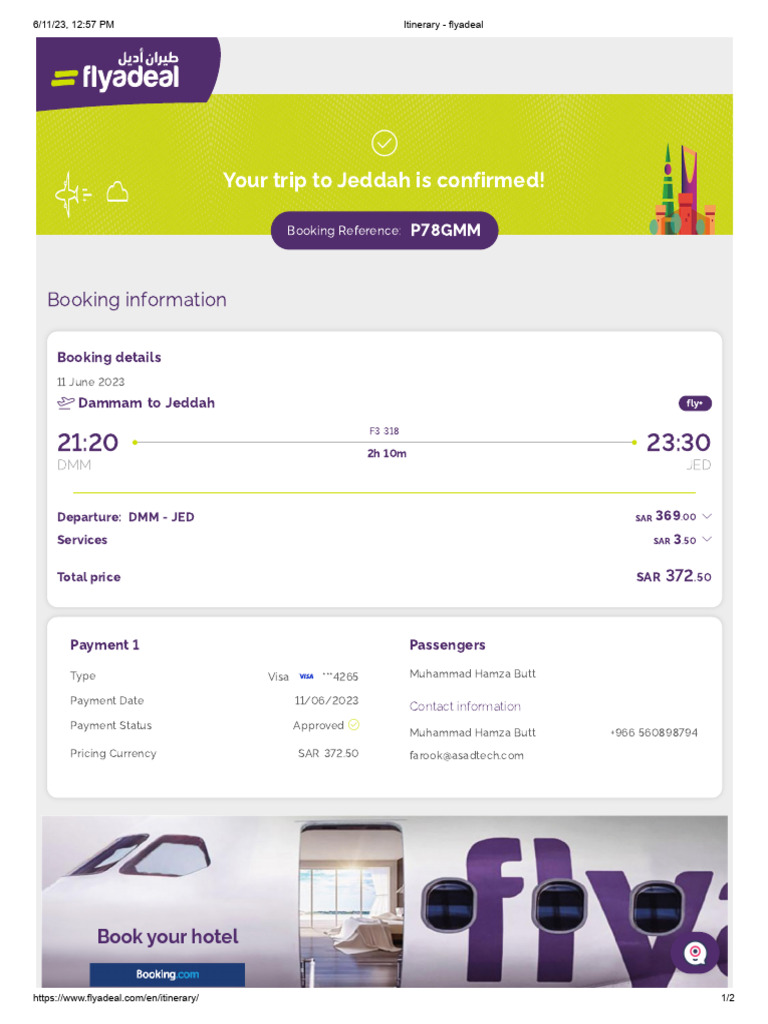Click the Contact information heading

[x=465, y=706]
